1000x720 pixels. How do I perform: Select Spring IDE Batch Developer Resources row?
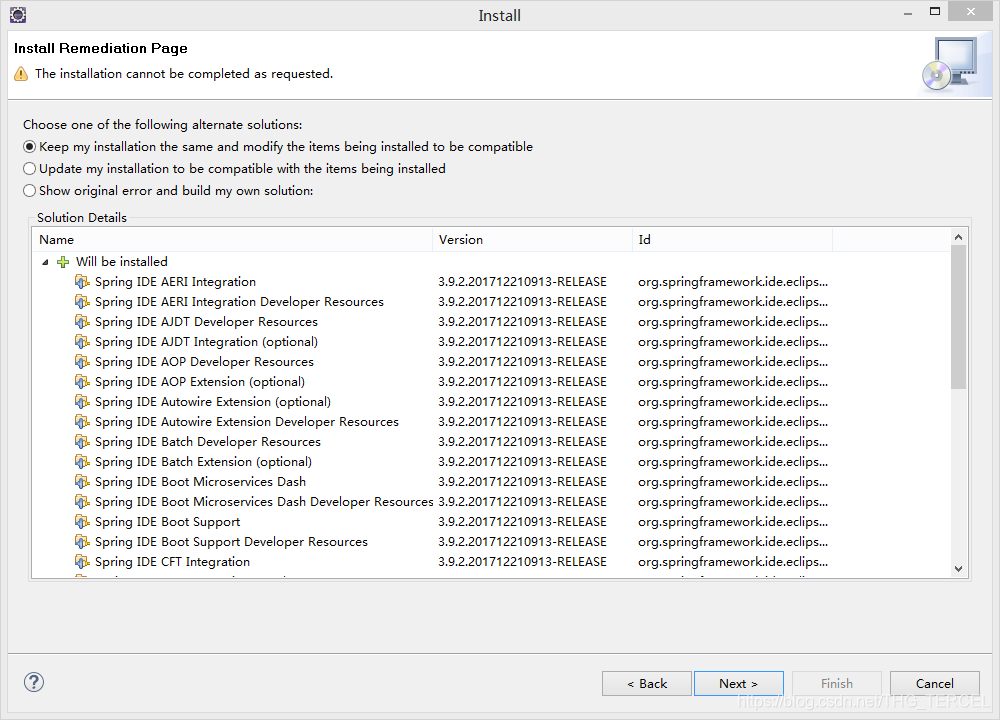tap(208, 441)
